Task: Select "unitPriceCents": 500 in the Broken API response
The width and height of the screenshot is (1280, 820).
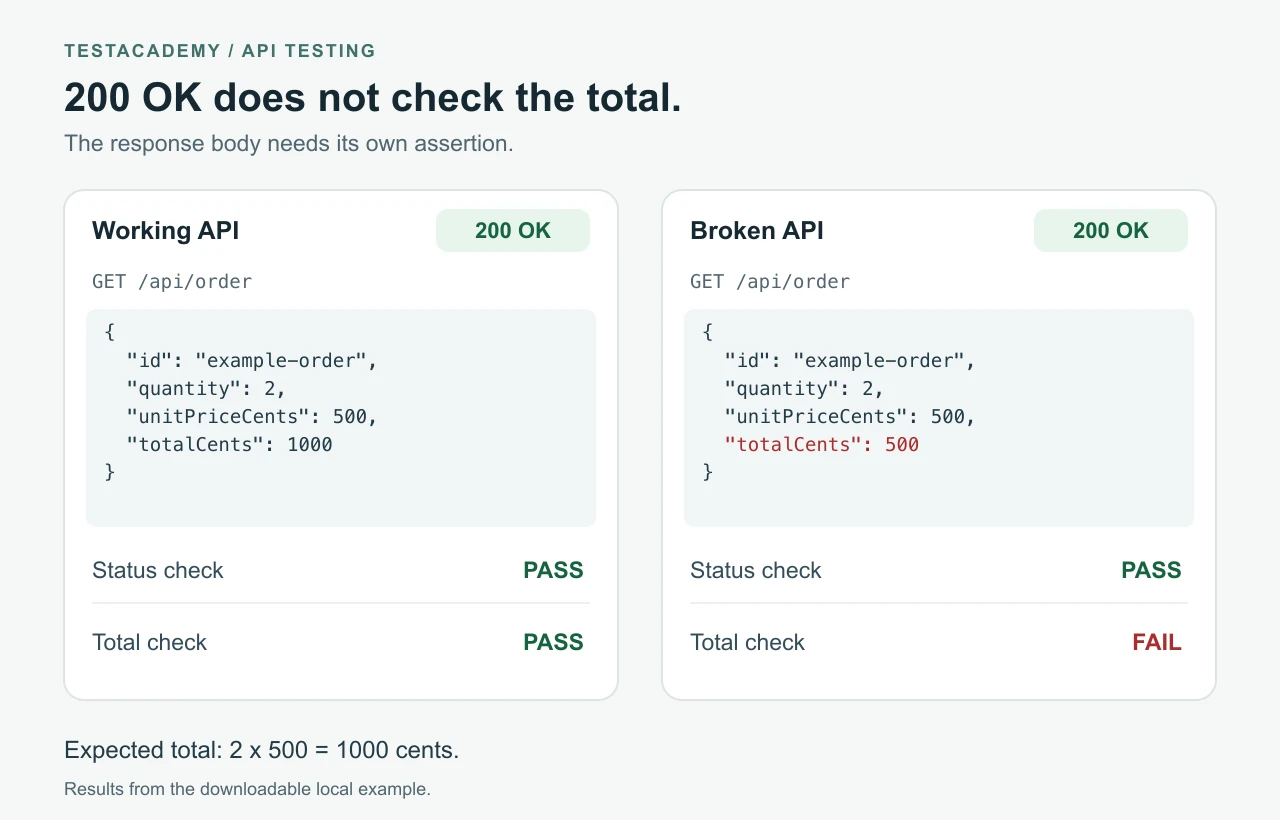Action: point(851,416)
